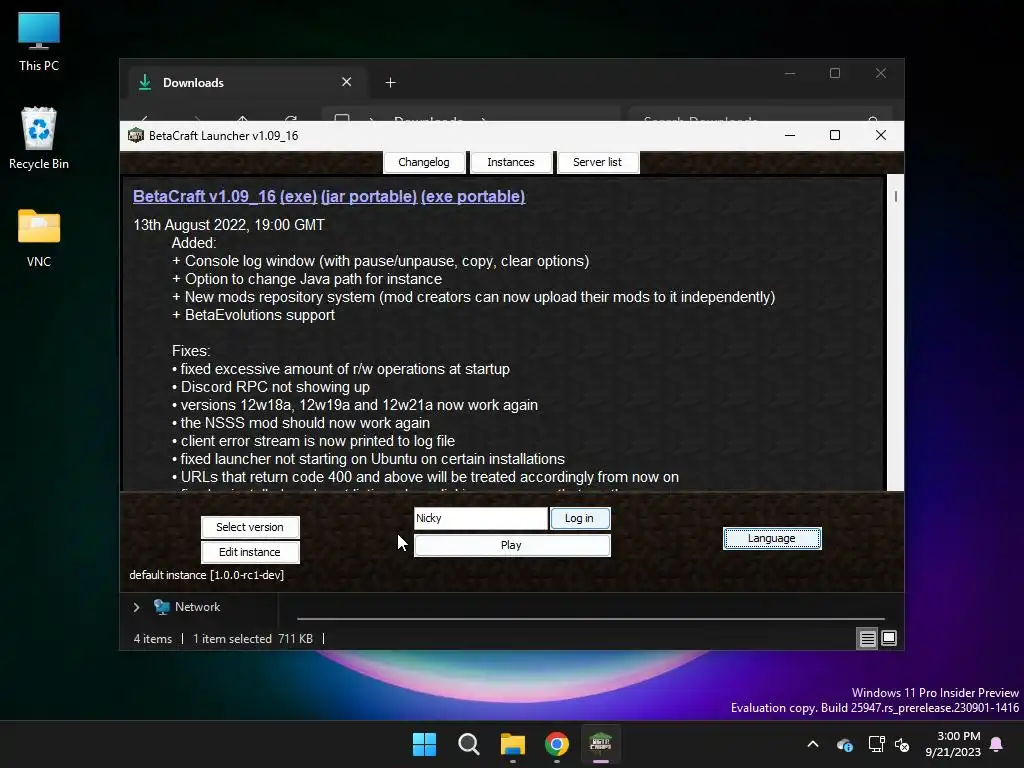Select the VNC folder on desktop
This screenshot has width=1024, height=768.
[39, 238]
